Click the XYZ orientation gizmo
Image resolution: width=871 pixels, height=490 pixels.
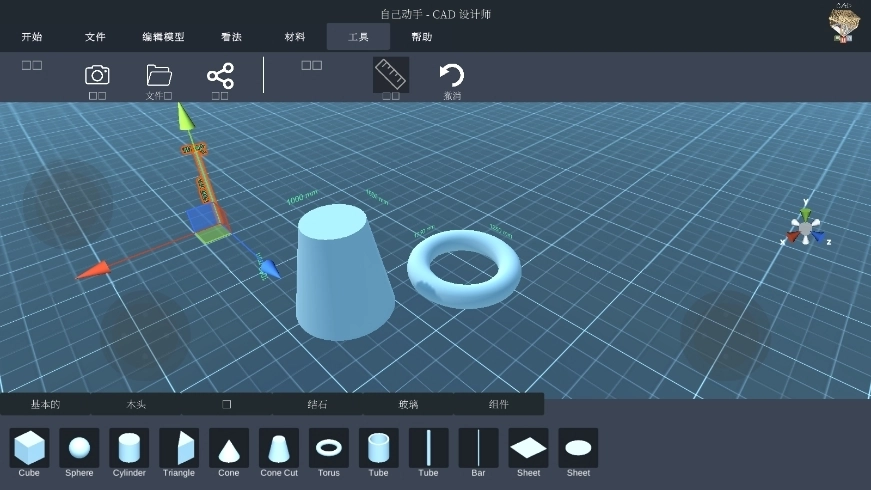[x=805, y=227]
